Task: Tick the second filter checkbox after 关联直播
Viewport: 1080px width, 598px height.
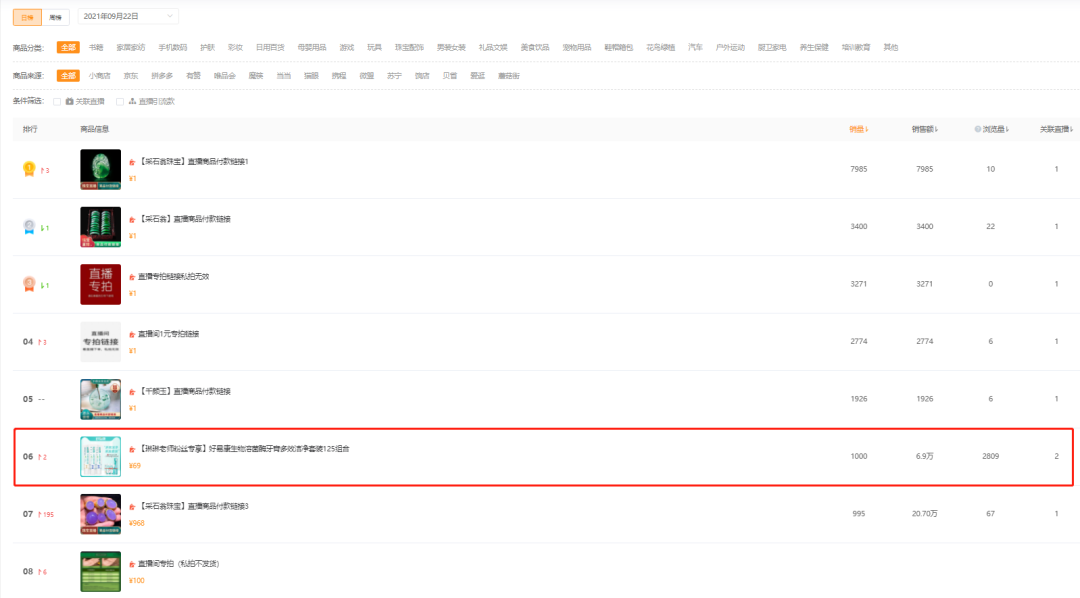Action: tap(120, 101)
